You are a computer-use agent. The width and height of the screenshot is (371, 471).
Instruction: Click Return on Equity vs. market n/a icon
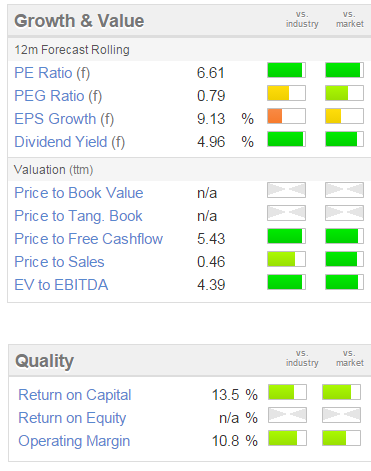click(341, 415)
